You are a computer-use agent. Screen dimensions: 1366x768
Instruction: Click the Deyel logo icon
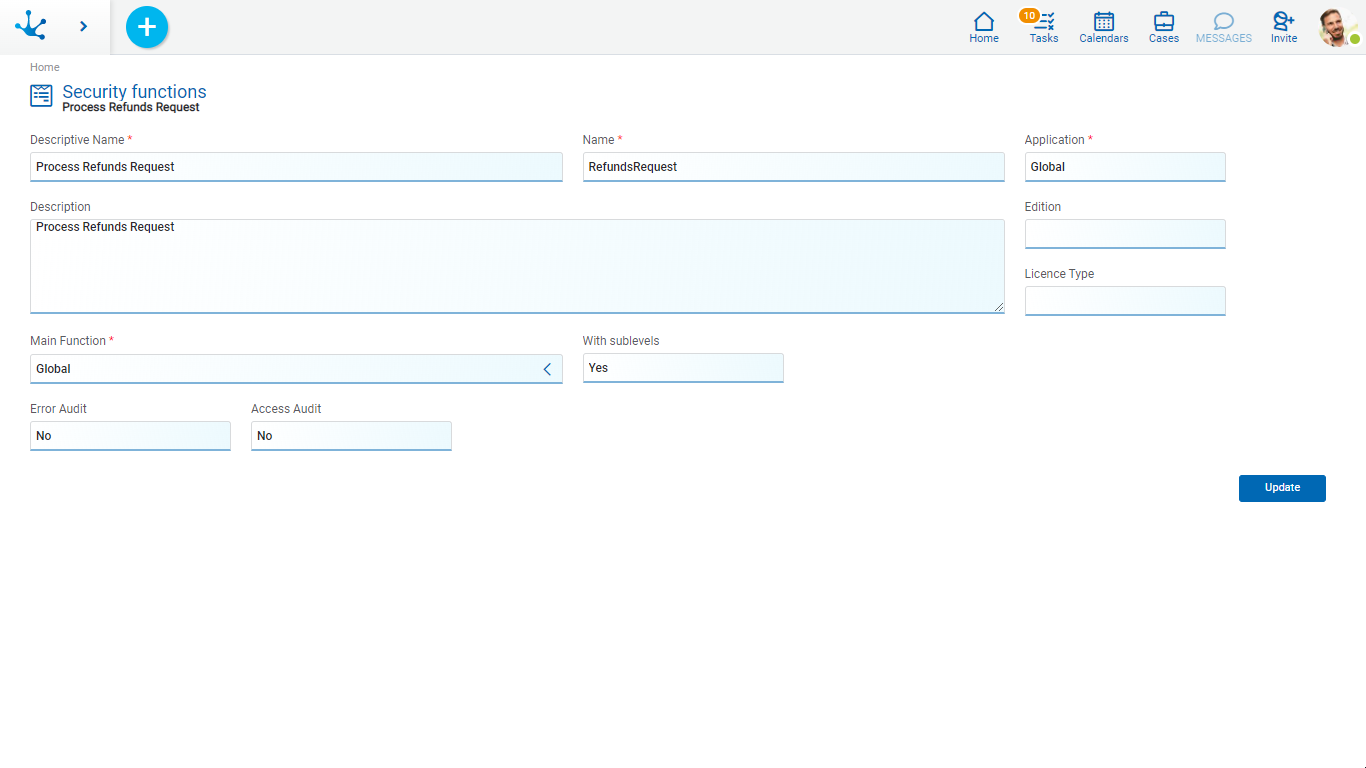pos(31,26)
